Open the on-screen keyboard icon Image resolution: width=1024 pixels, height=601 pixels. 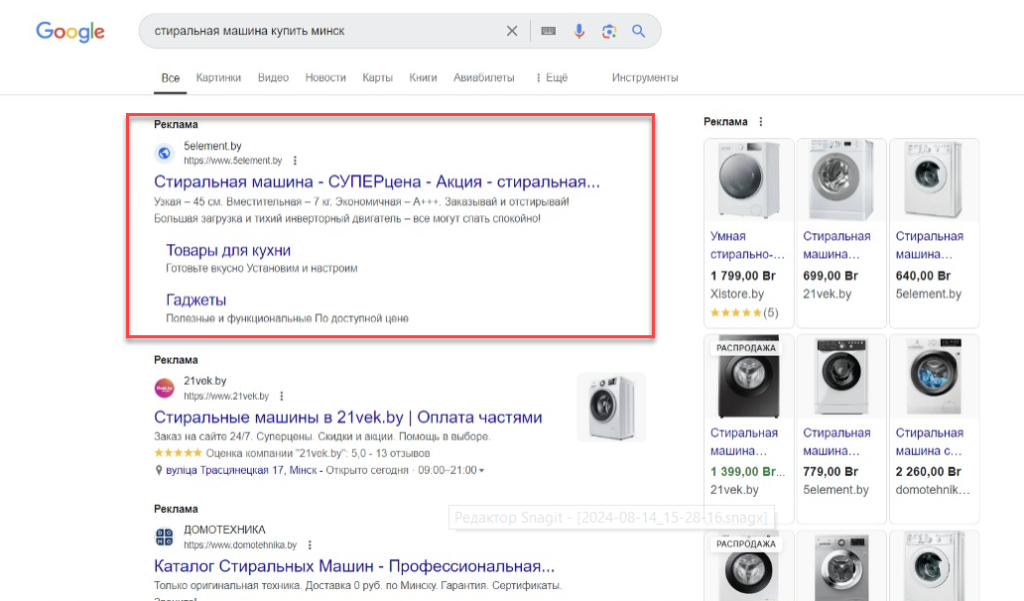[548, 31]
